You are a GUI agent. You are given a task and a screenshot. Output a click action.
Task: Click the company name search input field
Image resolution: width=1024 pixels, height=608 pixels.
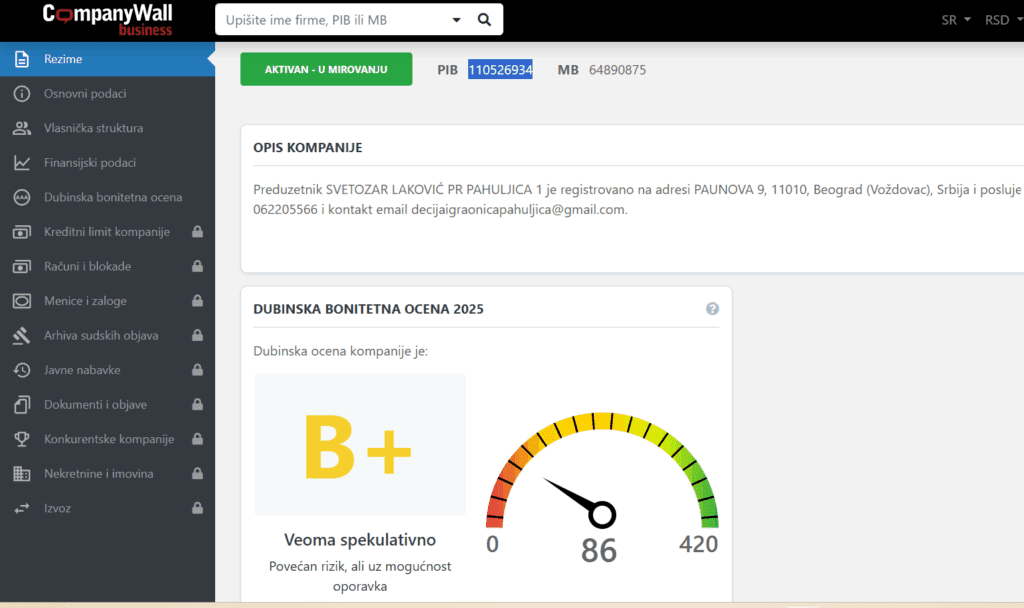click(x=330, y=20)
